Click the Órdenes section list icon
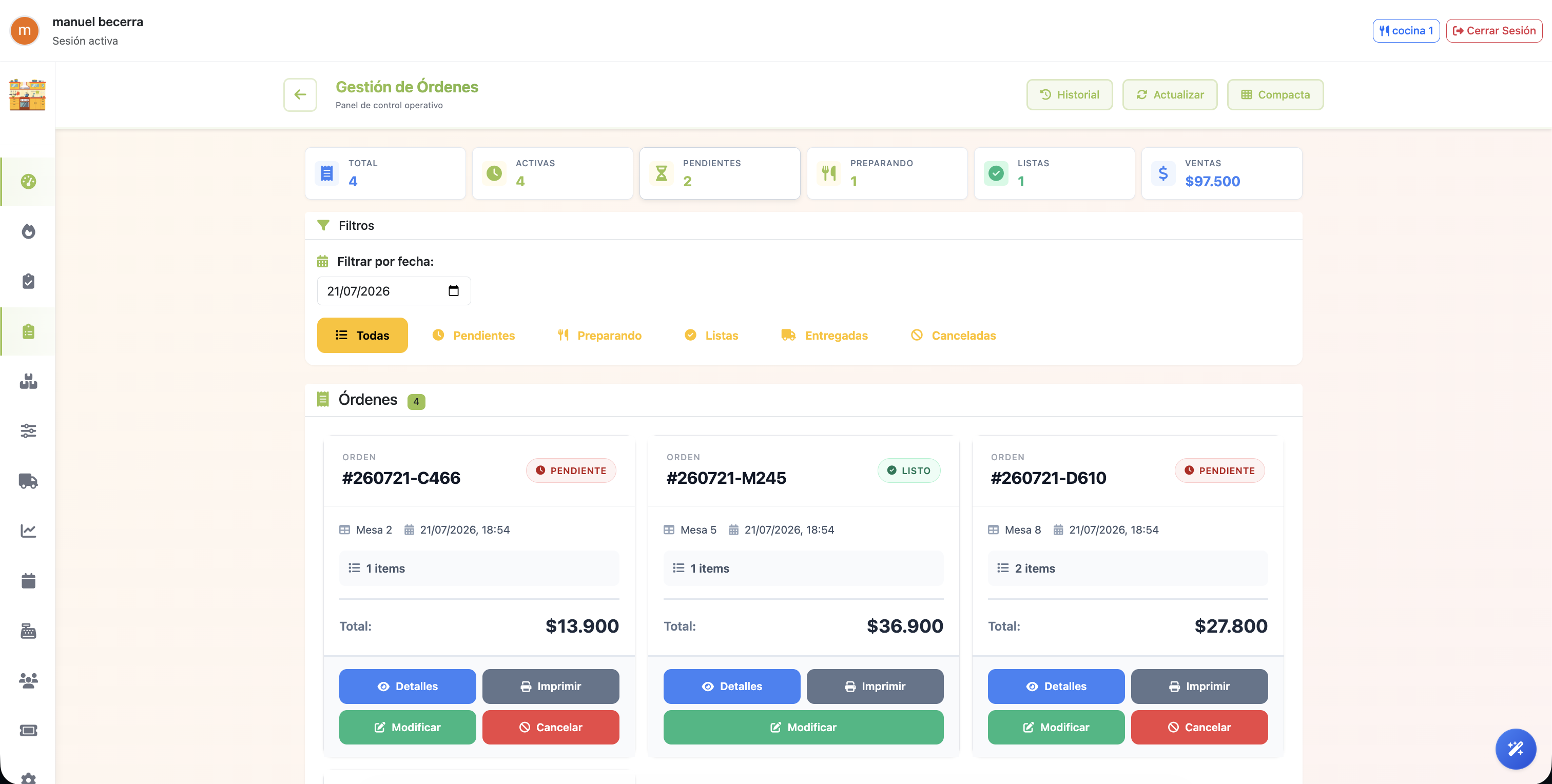 [x=323, y=399]
